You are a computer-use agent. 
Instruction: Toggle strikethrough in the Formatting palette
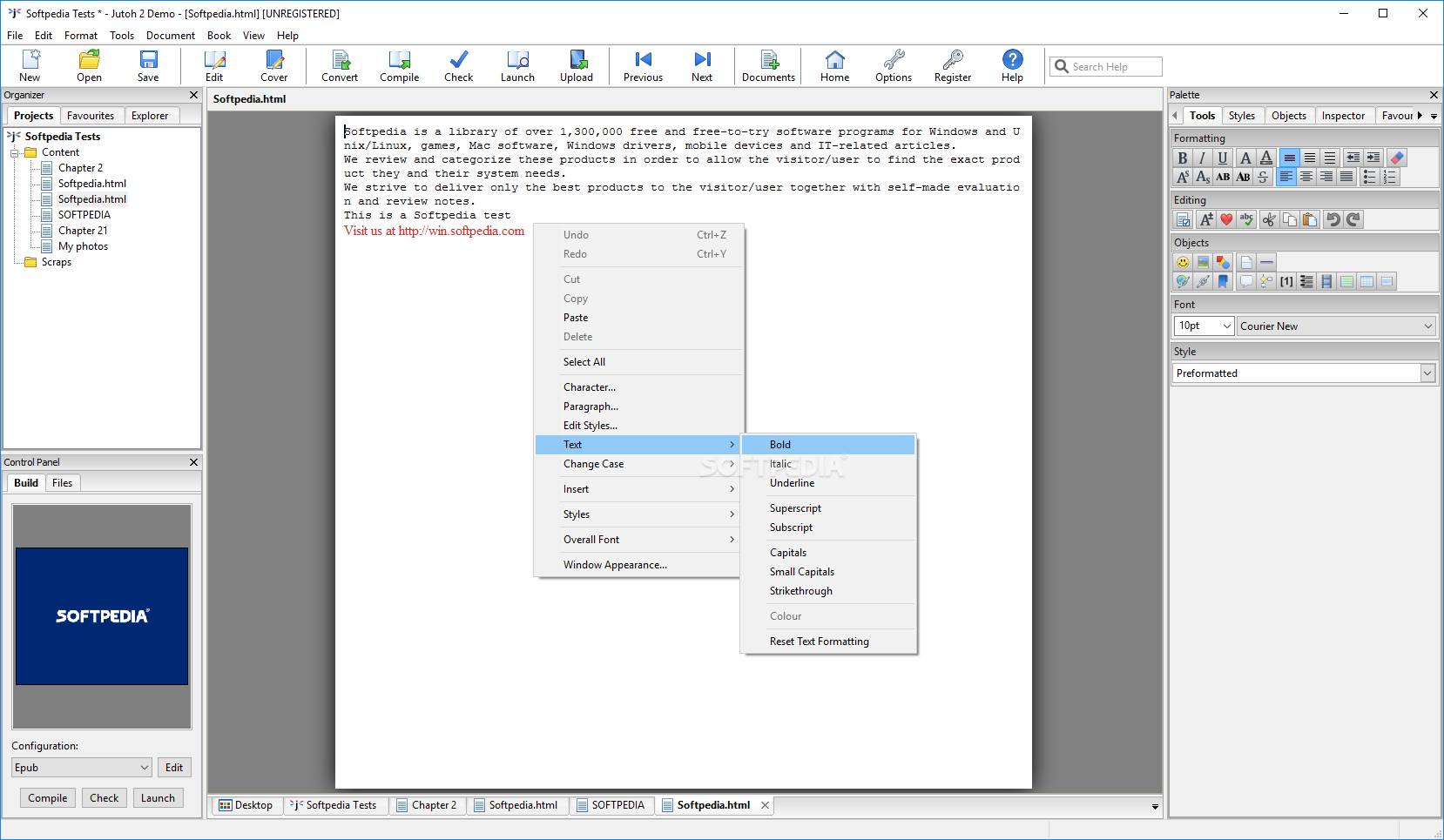[x=1263, y=177]
